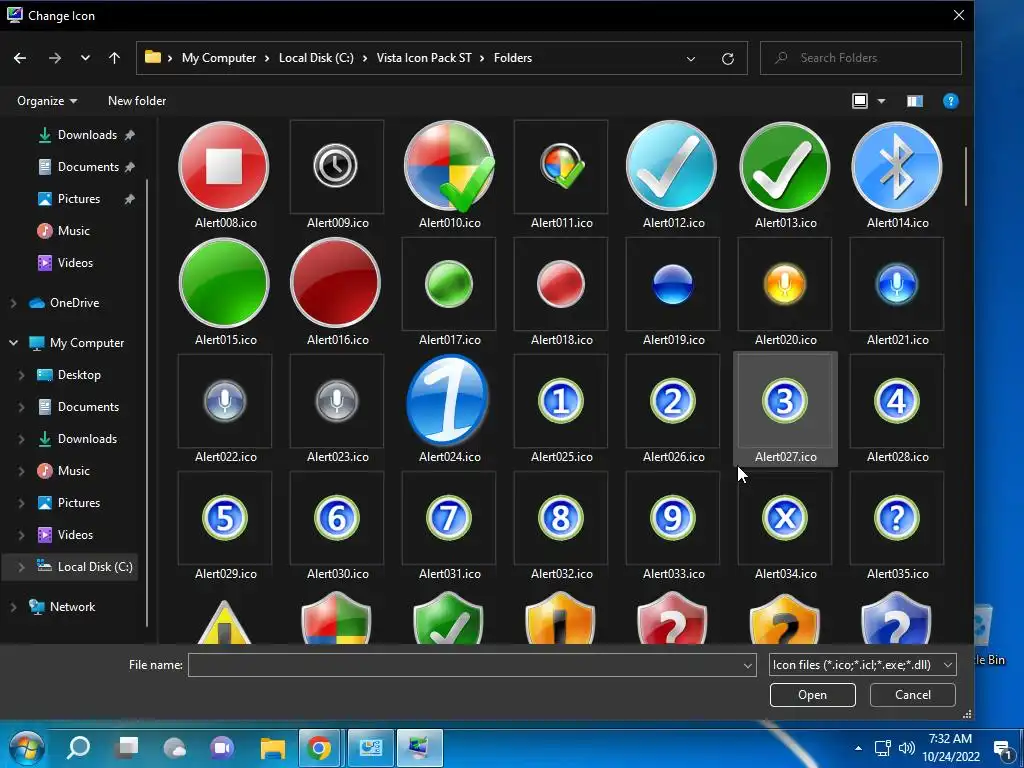This screenshot has height=768, width=1024.
Task: Select the small Alert011.ico icon
Action: (x=561, y=167)
